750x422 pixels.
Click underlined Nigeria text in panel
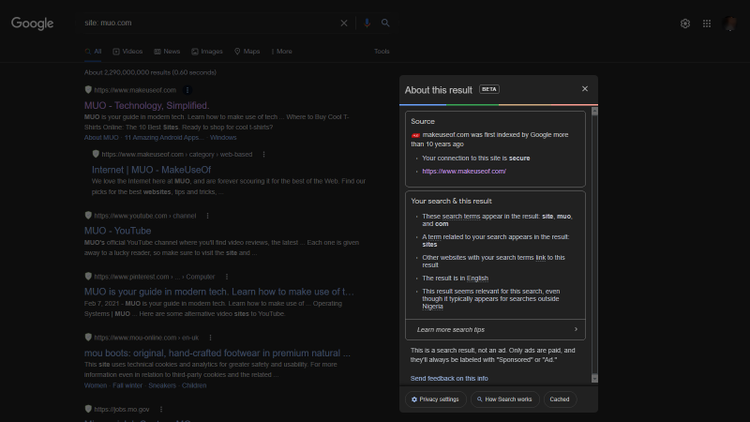click(432, 306)
